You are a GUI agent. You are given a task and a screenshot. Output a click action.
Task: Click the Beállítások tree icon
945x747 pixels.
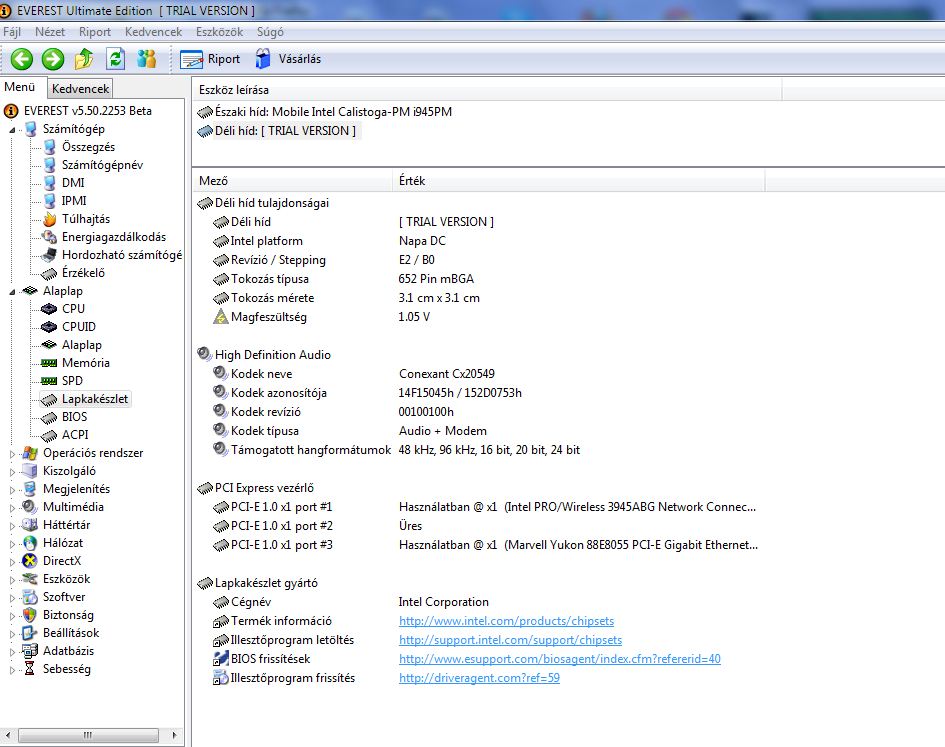(x=30, y=633)
